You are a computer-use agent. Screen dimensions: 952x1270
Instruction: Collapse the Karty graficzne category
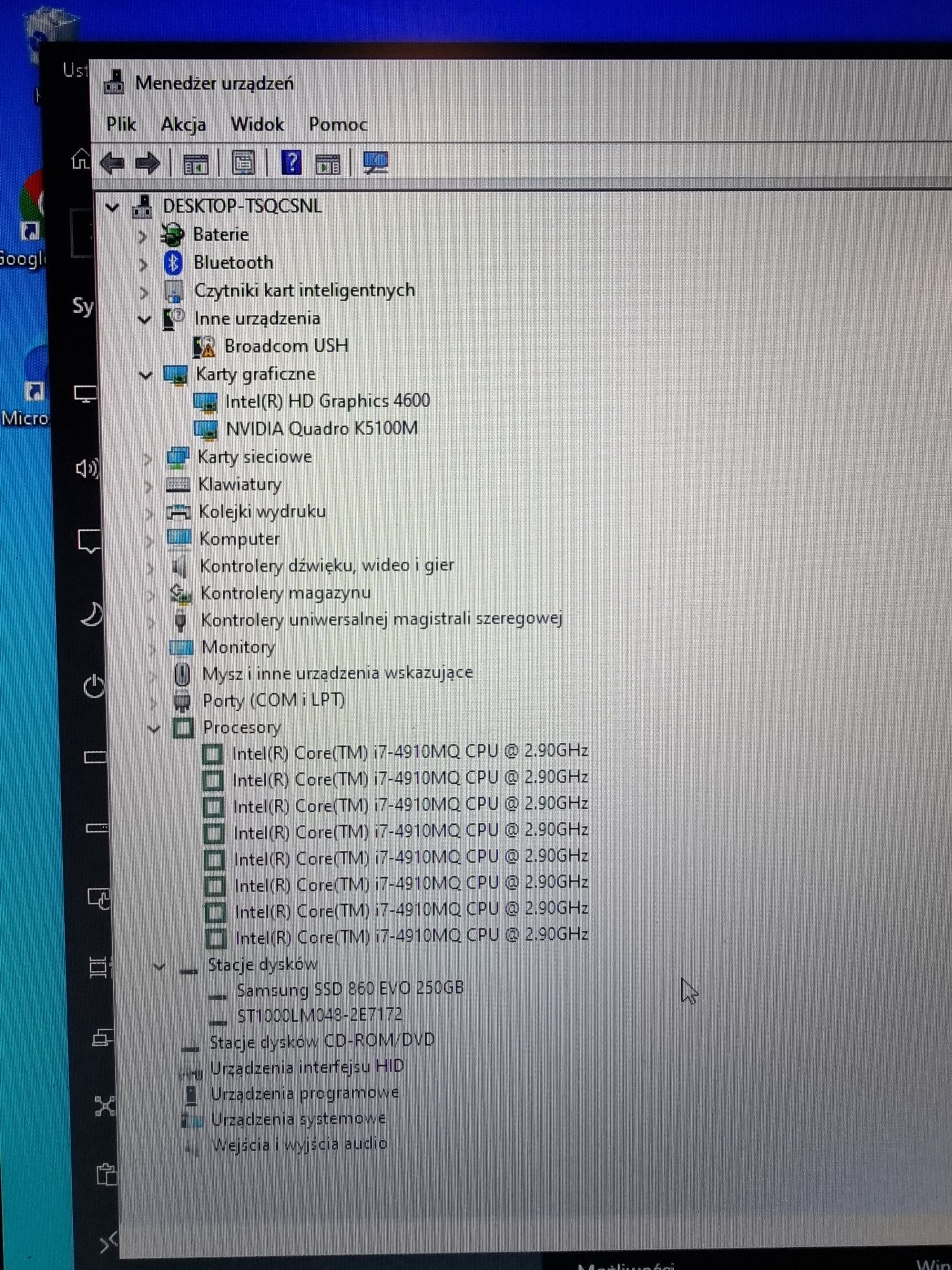(x=146, y=375)
